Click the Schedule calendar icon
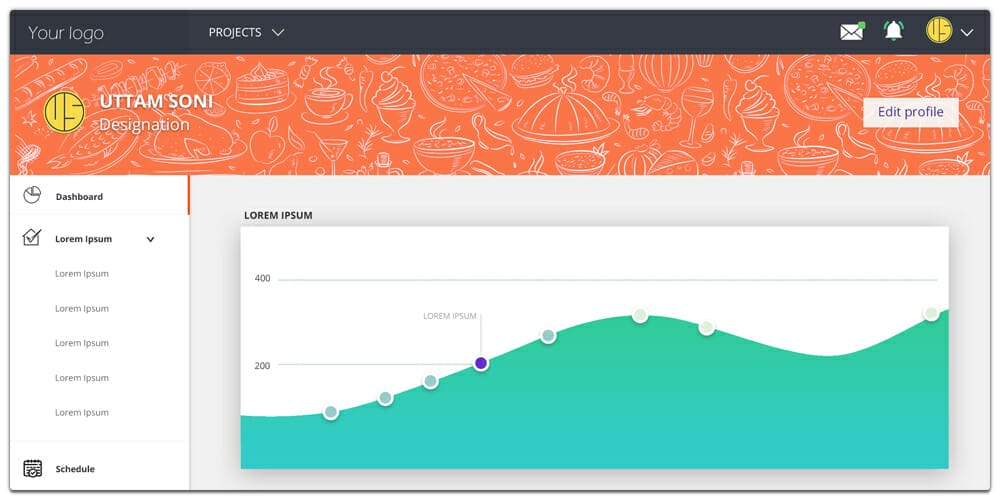This screenshot has width=1000, height=500. tap(33, 468)
